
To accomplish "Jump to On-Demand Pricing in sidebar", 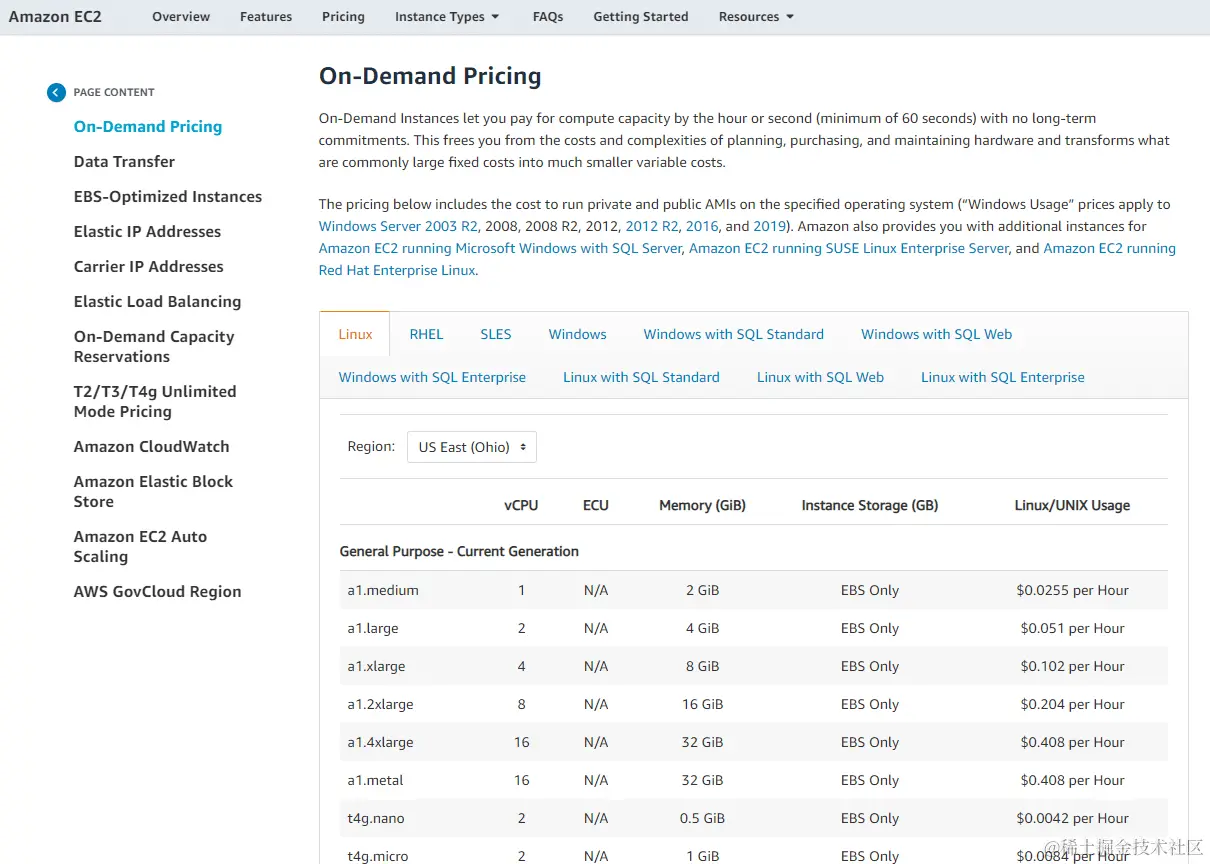I will pos(148,127).
